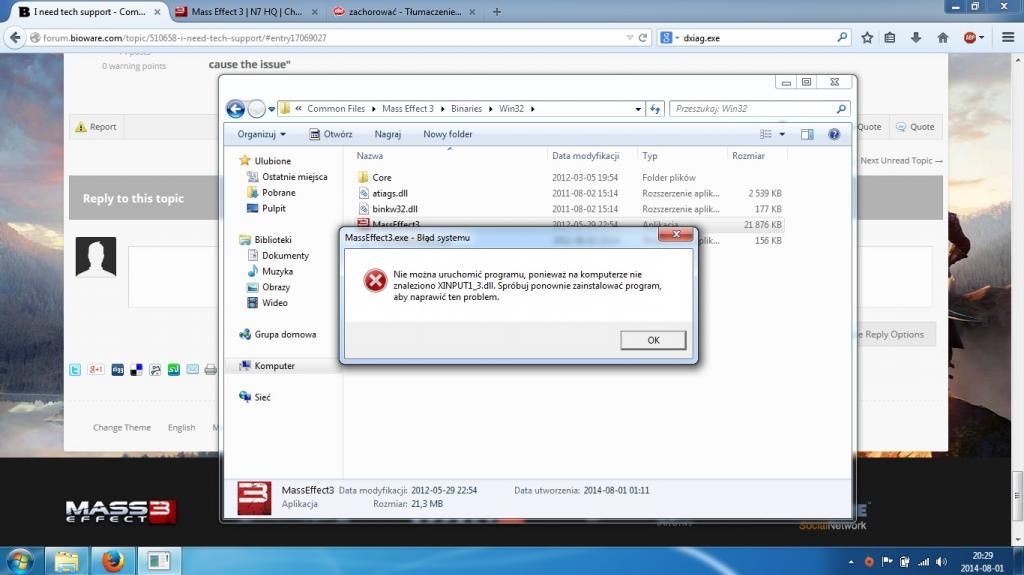Click Firefox taskbar icon

pos(112,561)
